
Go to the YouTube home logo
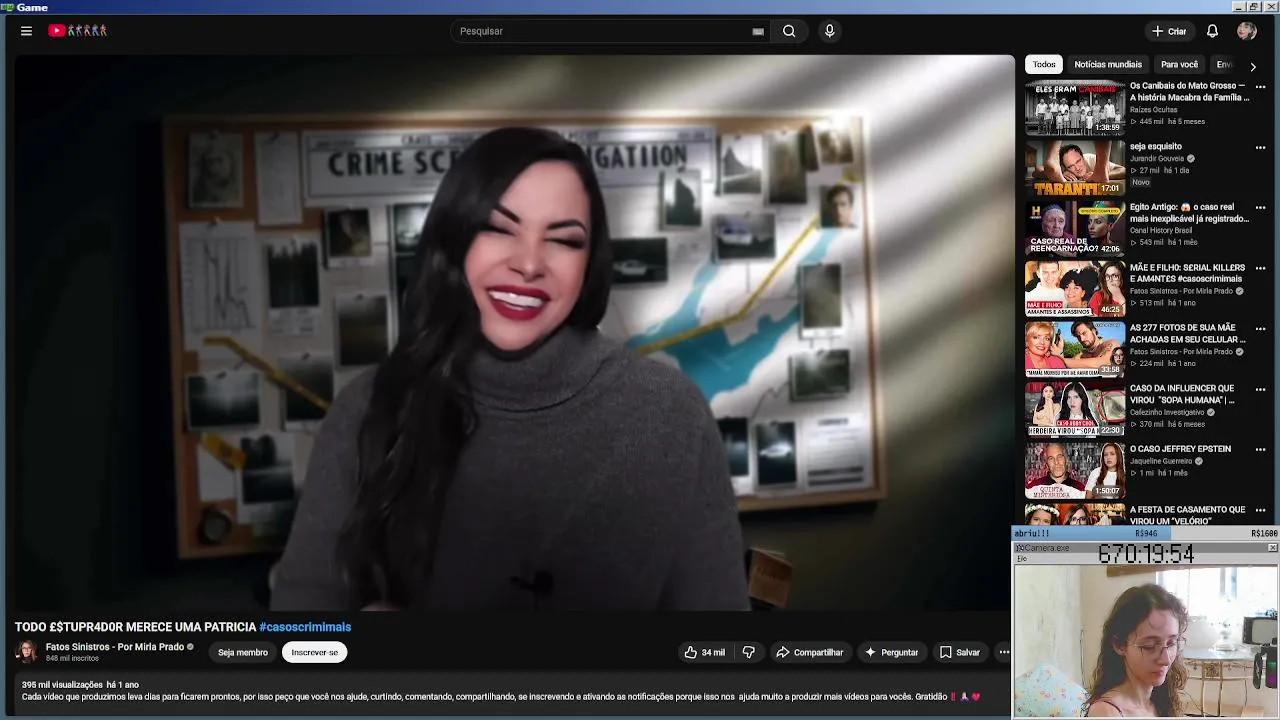pos(77,31)
